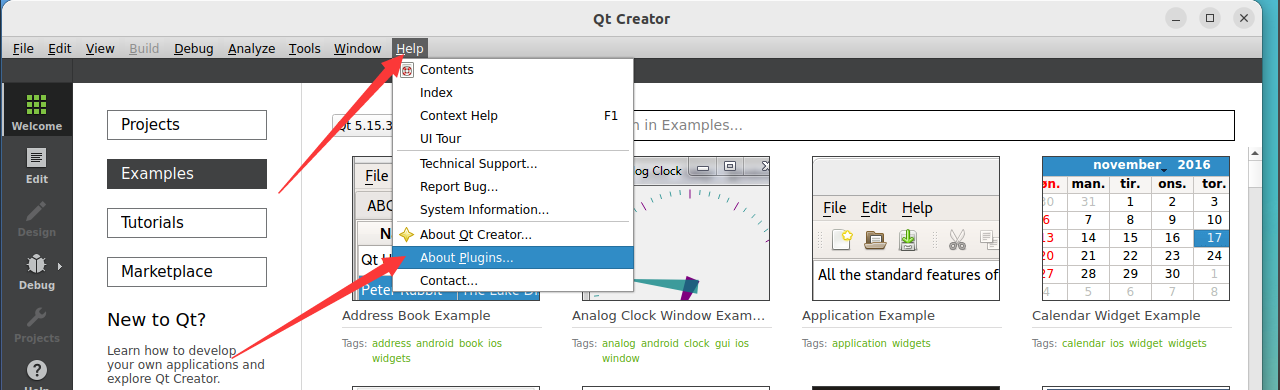Expand the Debug mode submenu arrow
The image size is (1280, 390).
(x=59, y=266)
